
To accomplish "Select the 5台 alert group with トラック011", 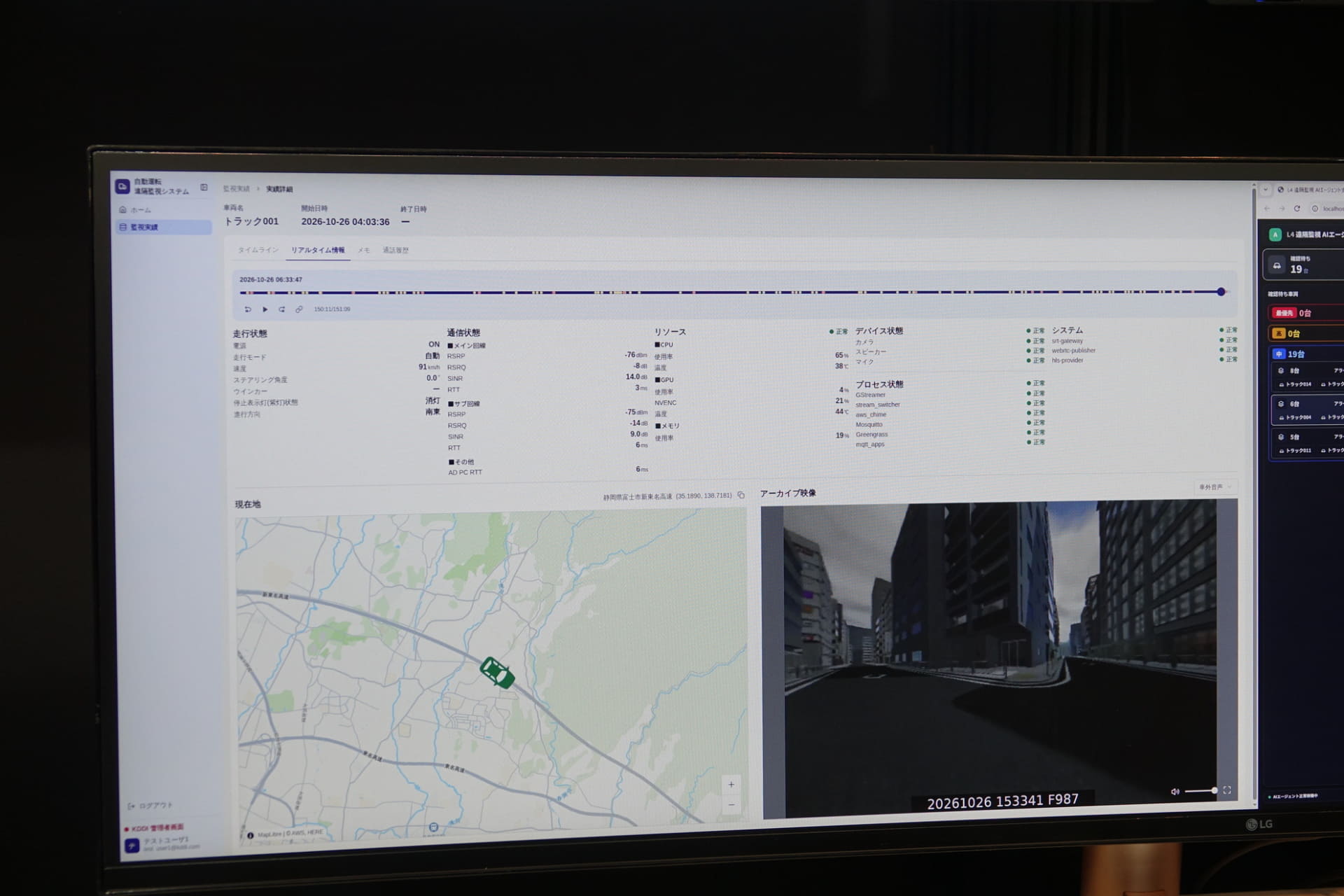I will click(x=1308, y=443).
